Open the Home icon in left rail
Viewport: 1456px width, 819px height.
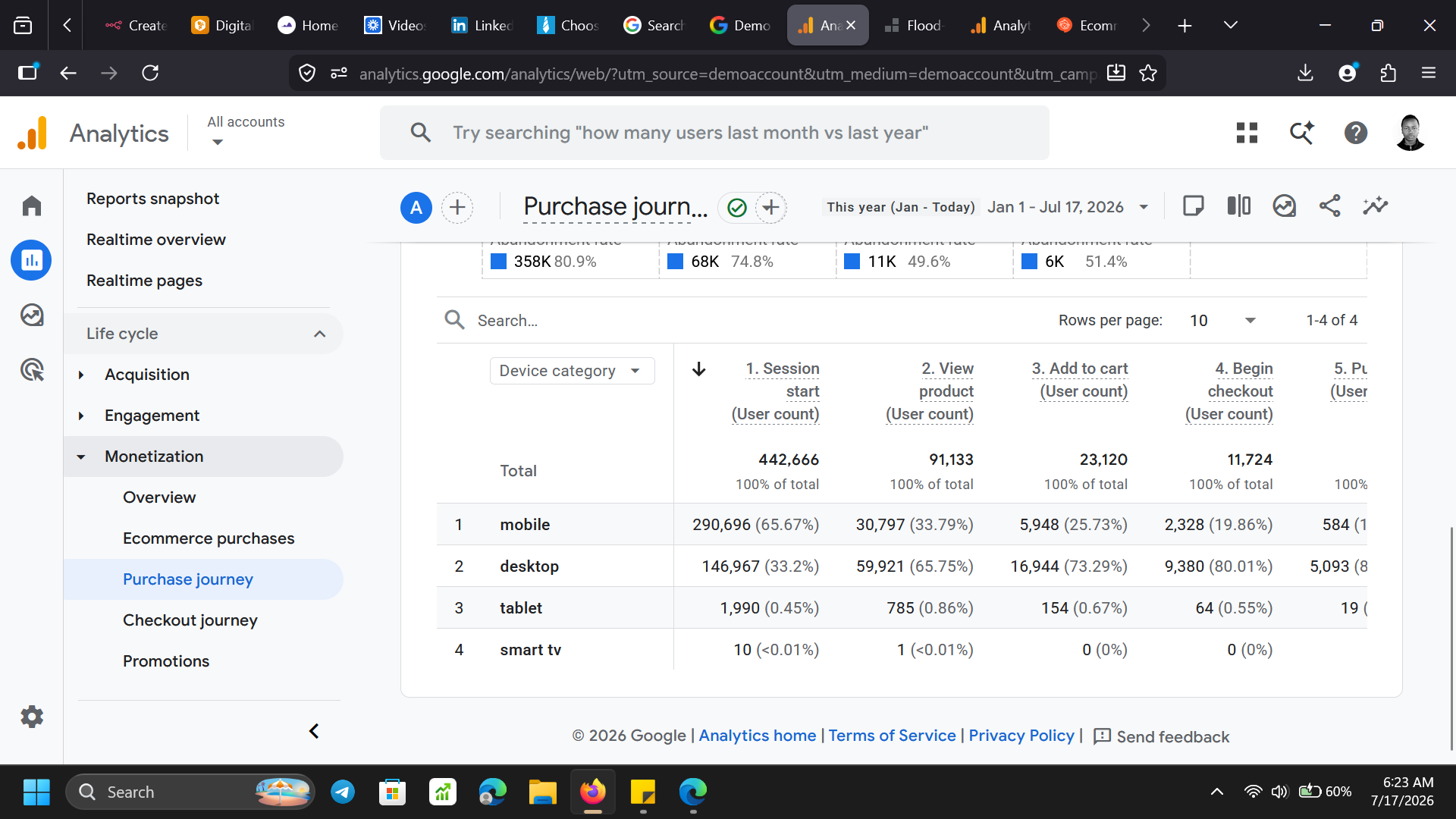click(31, 206)
